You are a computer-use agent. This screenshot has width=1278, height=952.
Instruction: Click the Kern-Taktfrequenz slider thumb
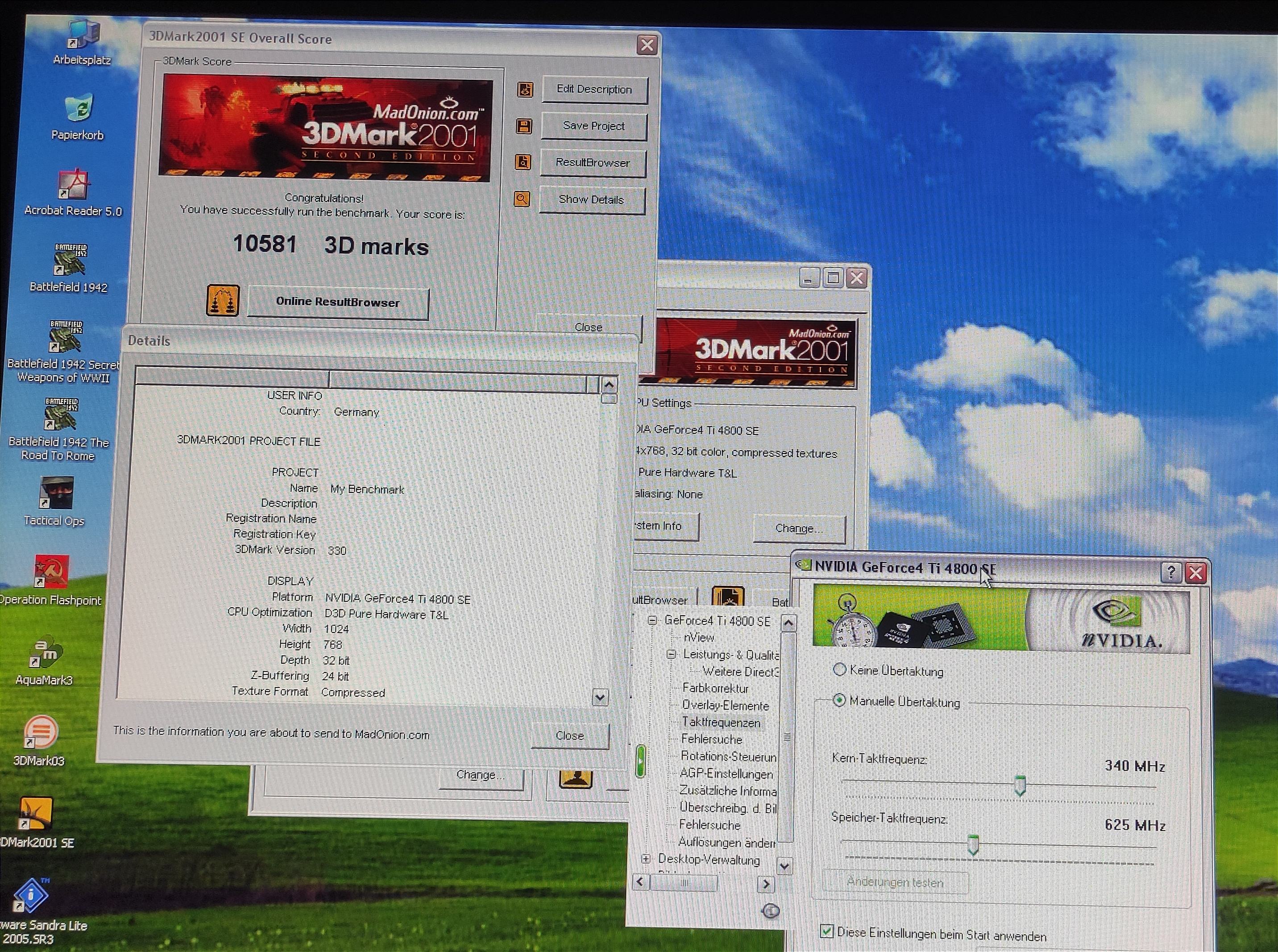[x=1020, y=786]
